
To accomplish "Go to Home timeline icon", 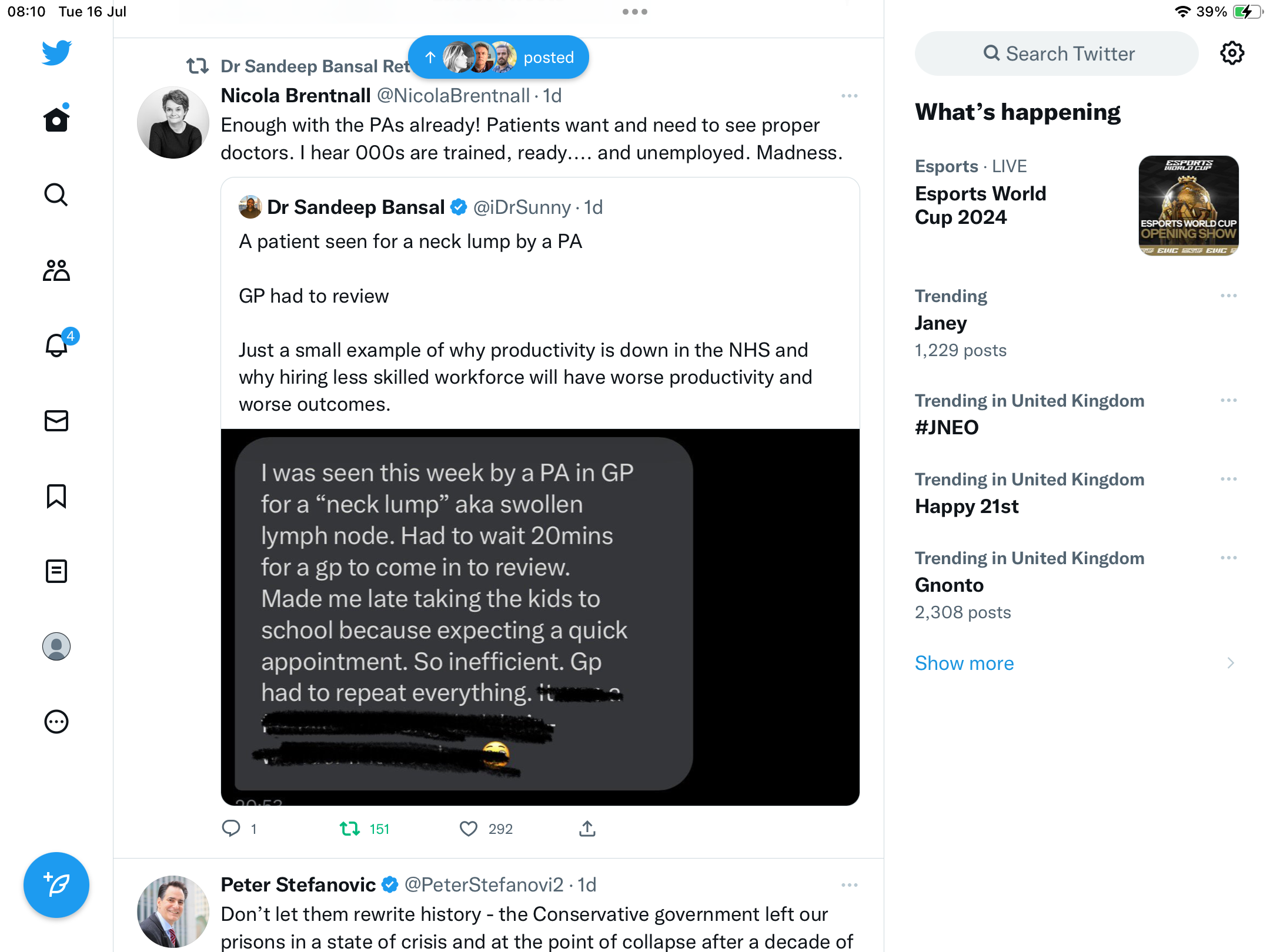I will point(56,119).
